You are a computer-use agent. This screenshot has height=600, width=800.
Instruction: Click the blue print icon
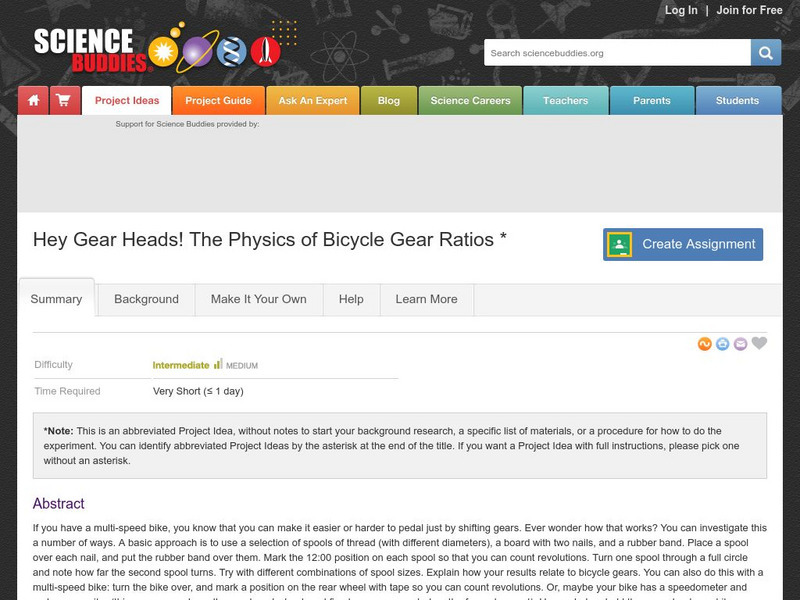722,344
